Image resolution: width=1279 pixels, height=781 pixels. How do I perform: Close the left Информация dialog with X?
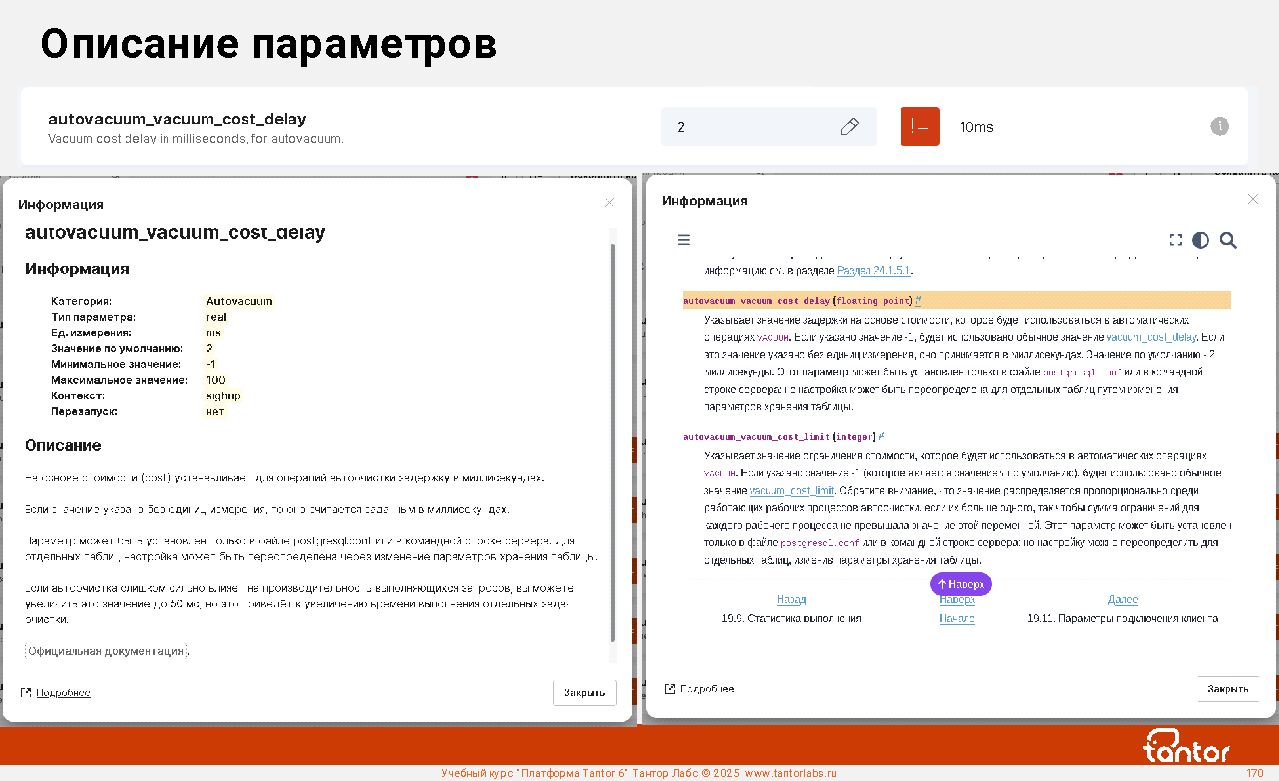coord(610,203)
